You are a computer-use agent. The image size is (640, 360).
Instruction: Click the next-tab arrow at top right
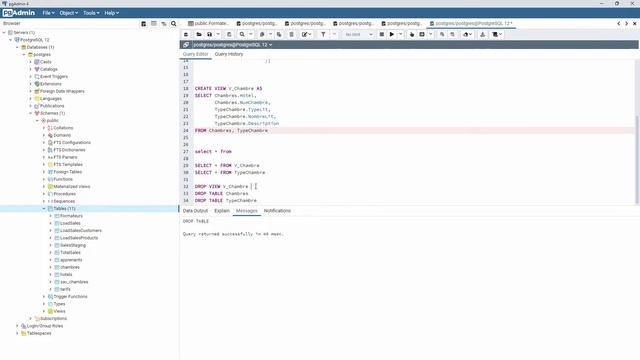coord(627,24)
